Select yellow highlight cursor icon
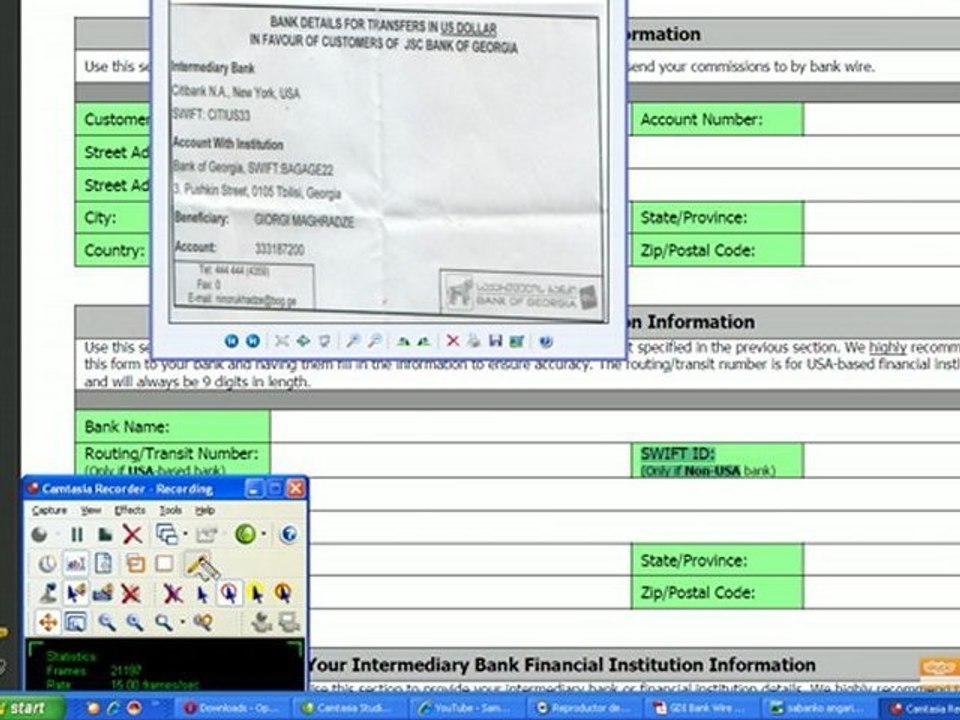The image size is (960, 720). (x=257, y=593)
